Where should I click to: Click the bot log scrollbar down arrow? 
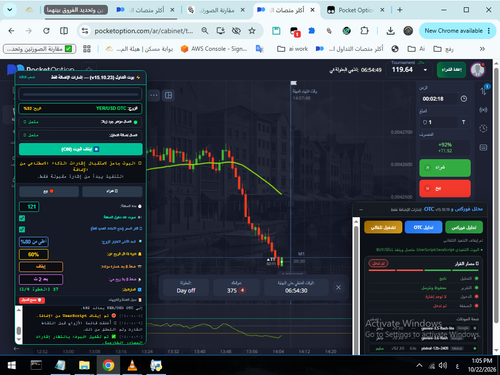point(19,340)
